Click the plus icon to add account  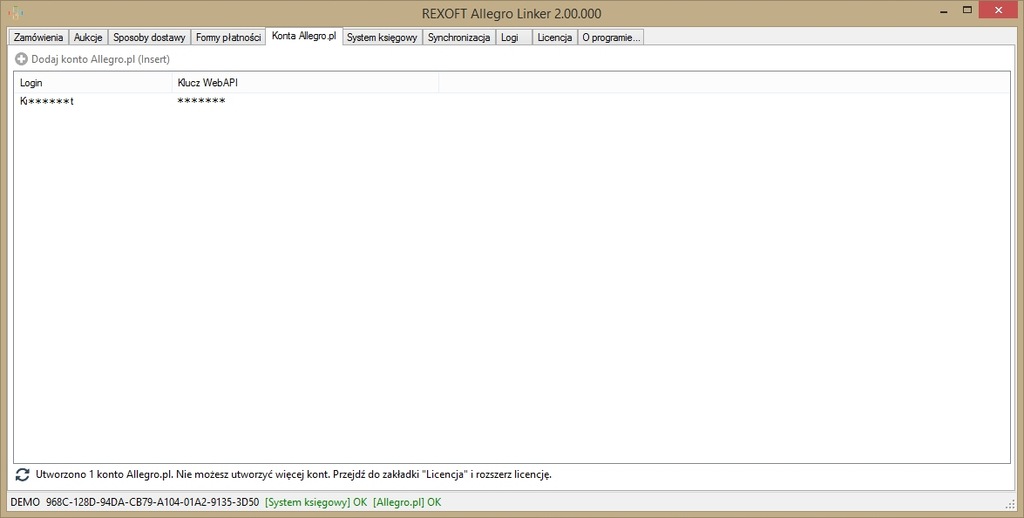pyautogui.click(x=22, y=59)
